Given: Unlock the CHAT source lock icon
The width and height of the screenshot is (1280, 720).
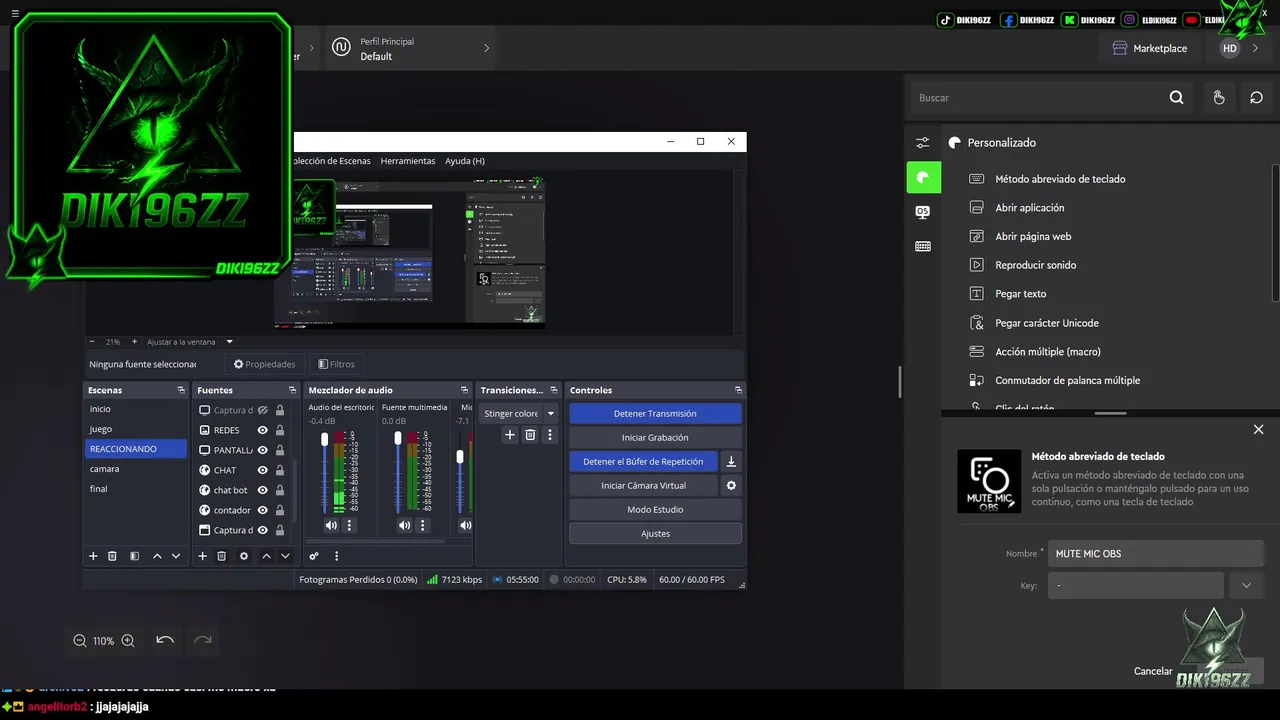Looking at the screenshot, I should [x=280, y=470].
